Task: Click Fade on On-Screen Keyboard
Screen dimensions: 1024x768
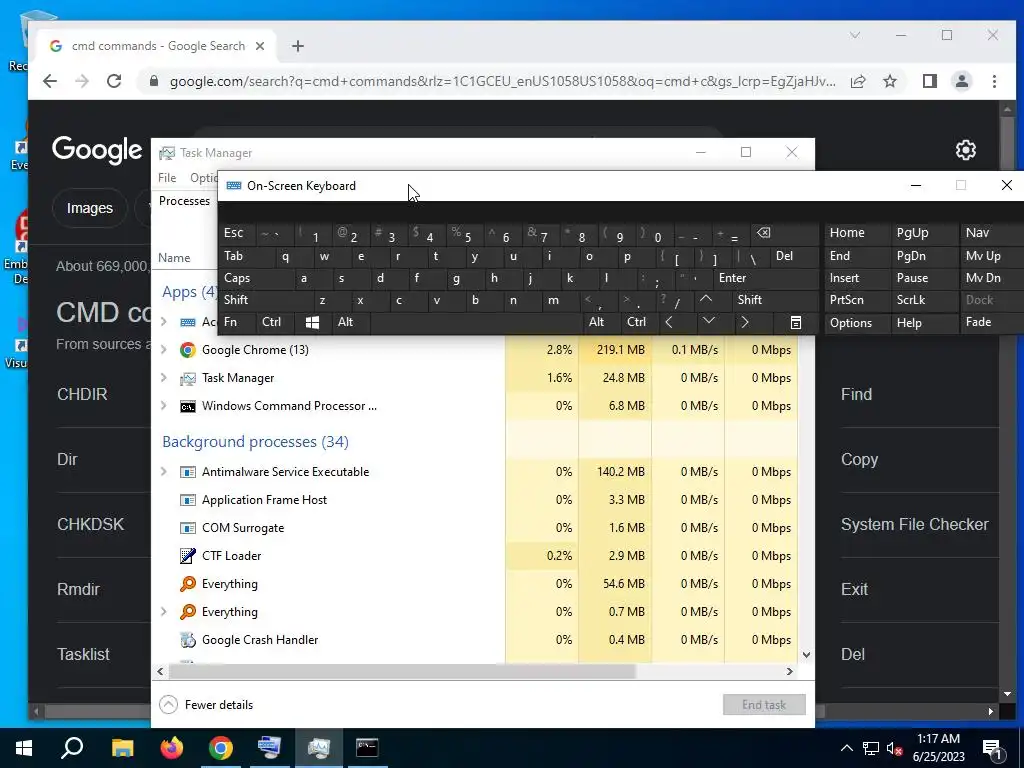Action: [x=992, y=323]
